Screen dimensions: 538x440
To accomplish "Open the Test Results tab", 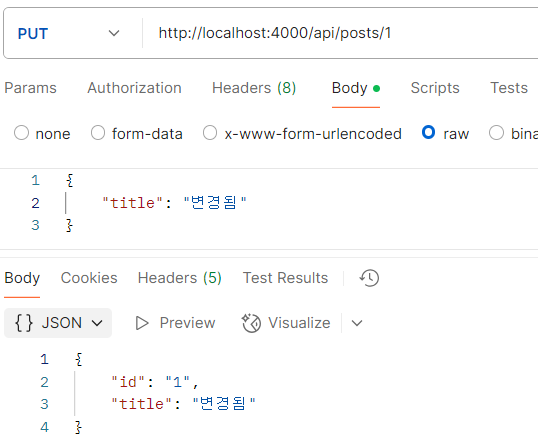I will (285, 278).
